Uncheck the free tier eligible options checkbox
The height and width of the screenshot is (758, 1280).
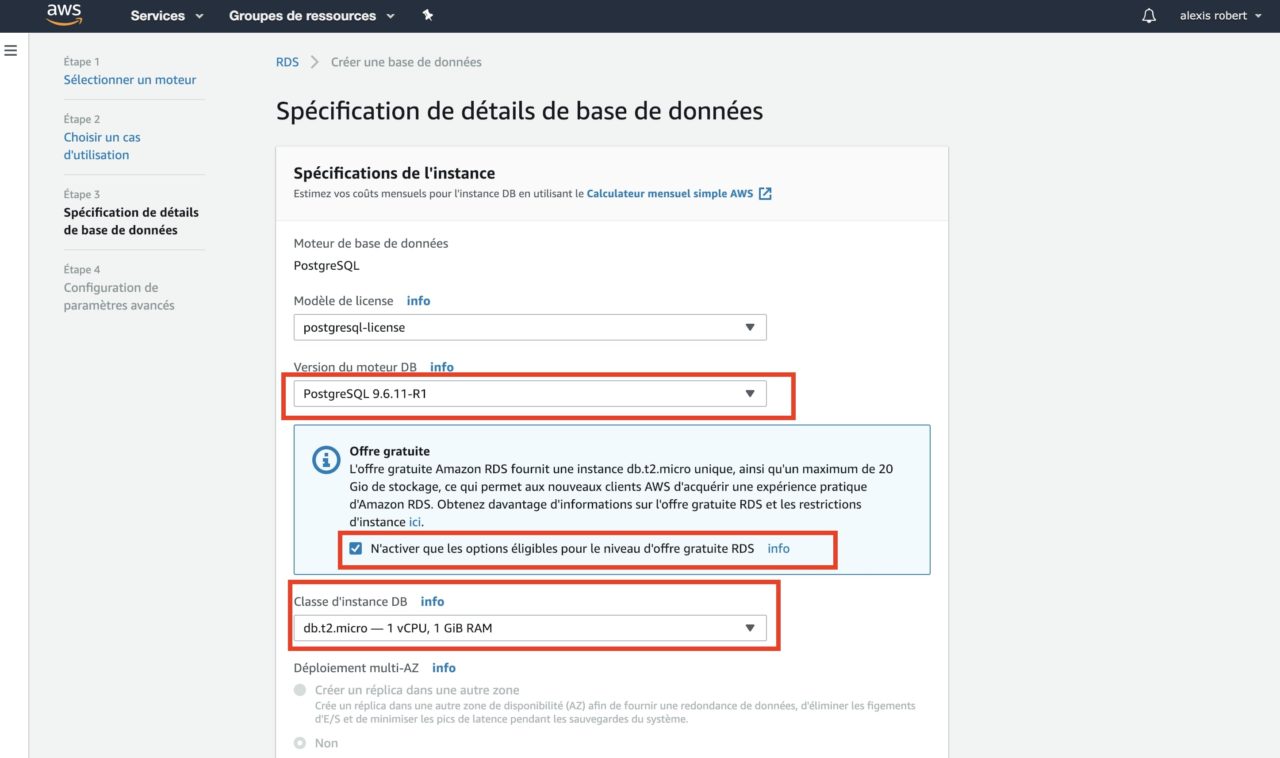click(356, 549)
